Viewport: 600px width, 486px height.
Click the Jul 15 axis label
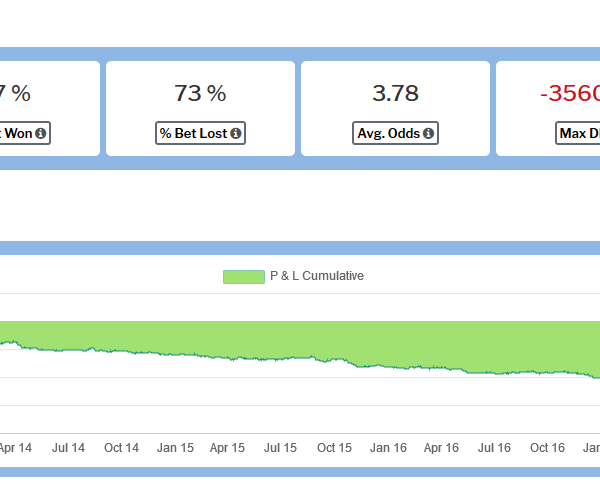pos(281,448)
